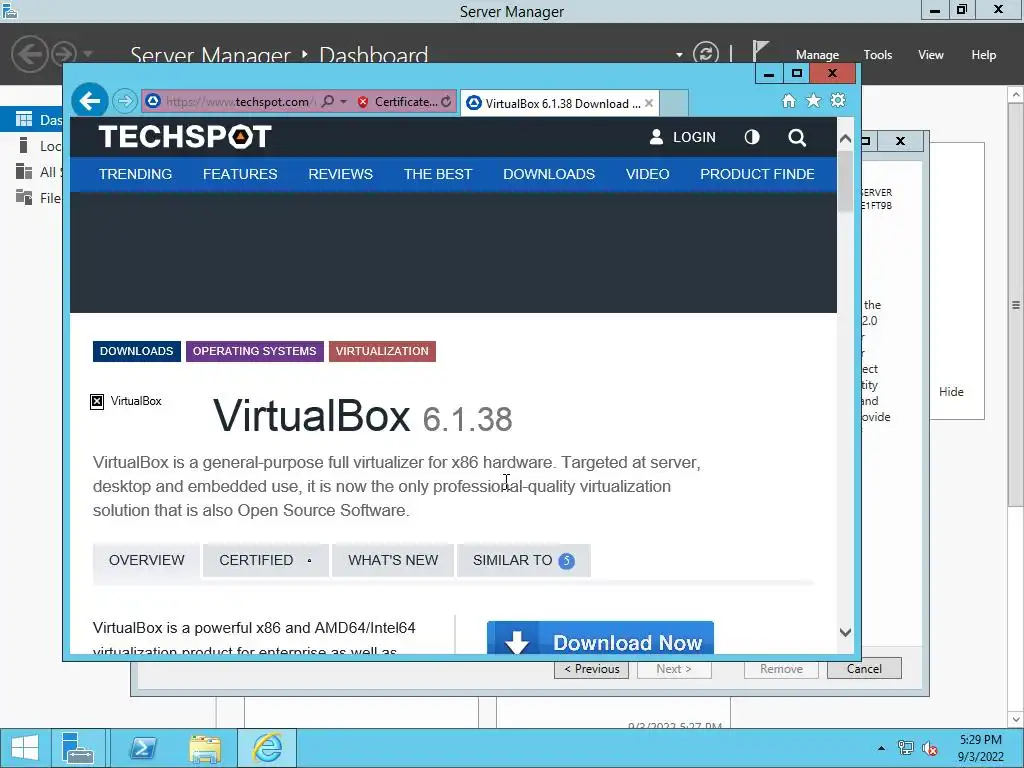Open the DOWNLOADS nav menu item
The width and height of the screenshot is (1024, 768).
549,174
